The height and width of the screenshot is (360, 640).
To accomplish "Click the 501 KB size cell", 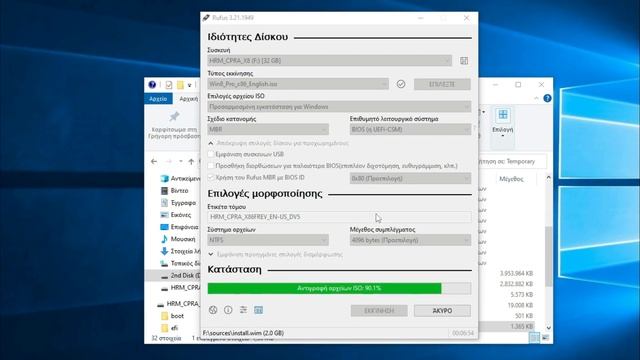I will tap(524, 316).
